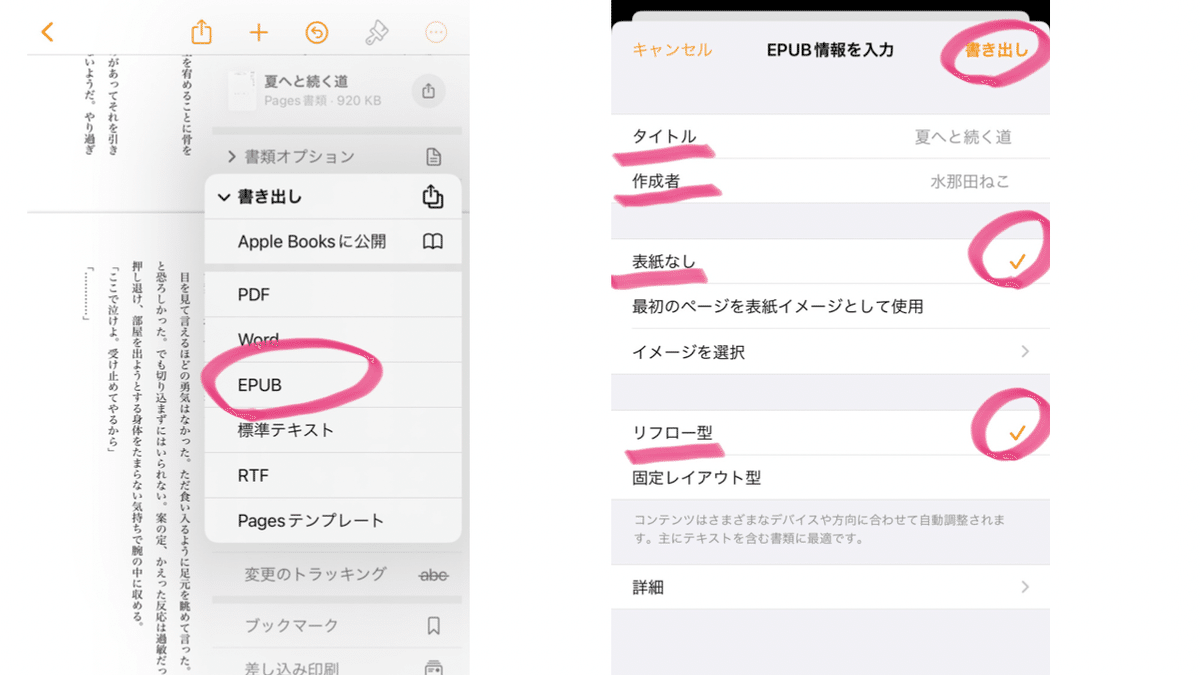Tap the plus insert icon

(x=259, y=32)
